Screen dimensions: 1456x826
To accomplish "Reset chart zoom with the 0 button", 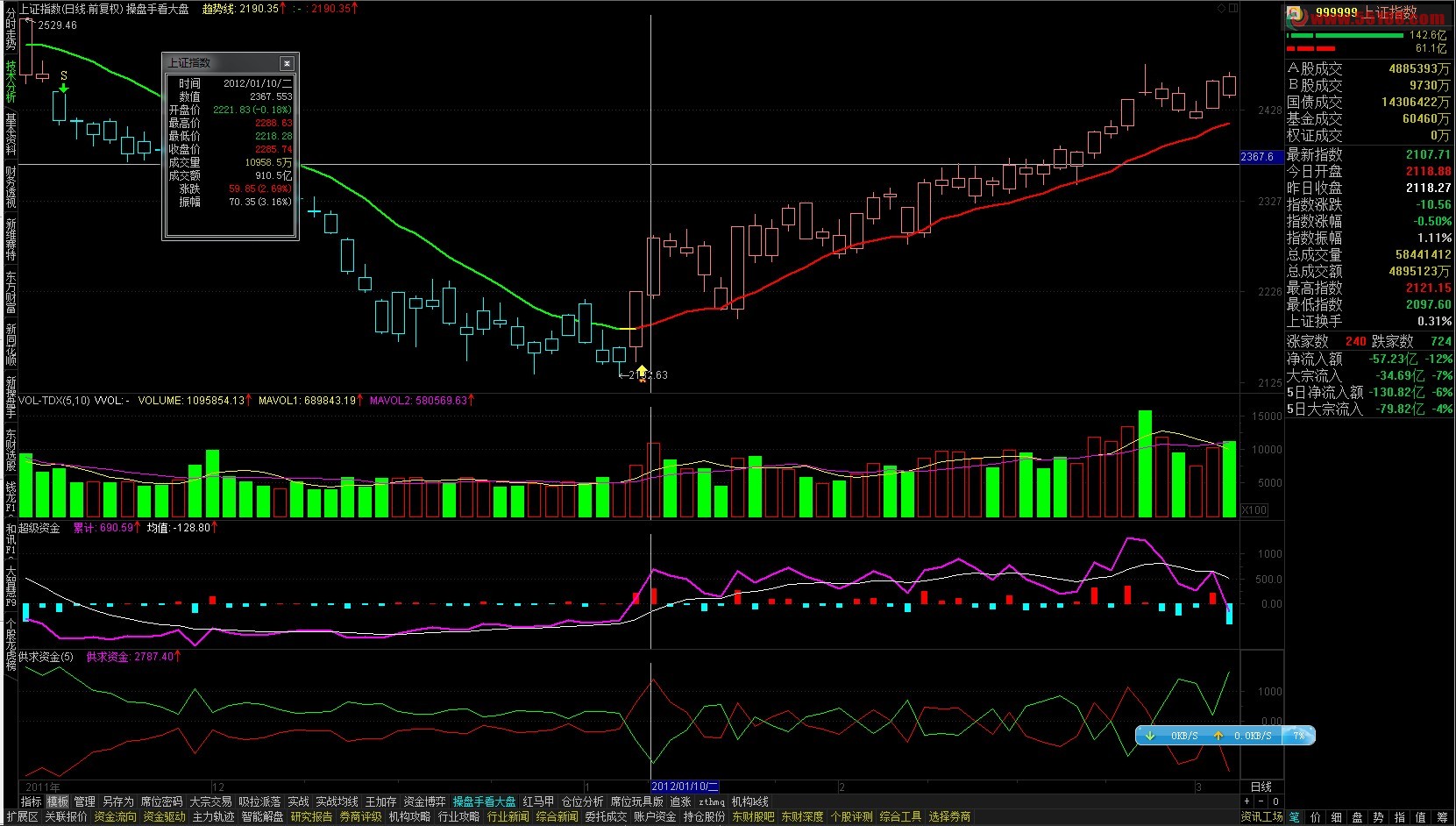I will [1275, 801].
